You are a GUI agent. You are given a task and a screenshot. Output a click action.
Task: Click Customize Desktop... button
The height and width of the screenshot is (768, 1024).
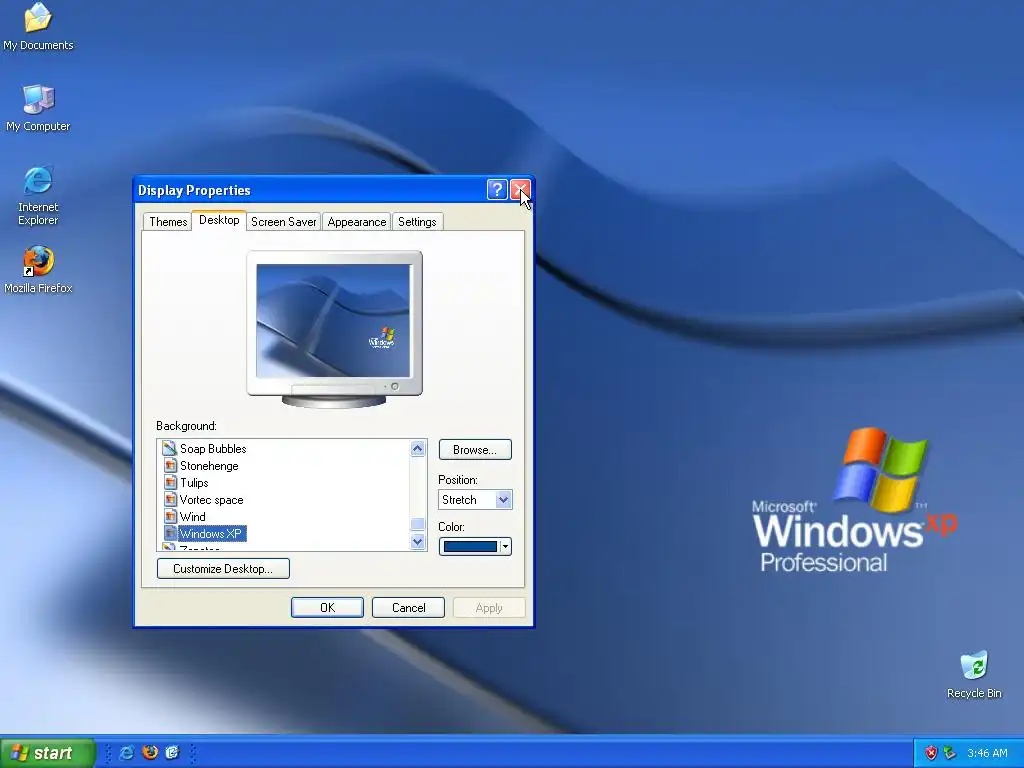coord(223,568)
